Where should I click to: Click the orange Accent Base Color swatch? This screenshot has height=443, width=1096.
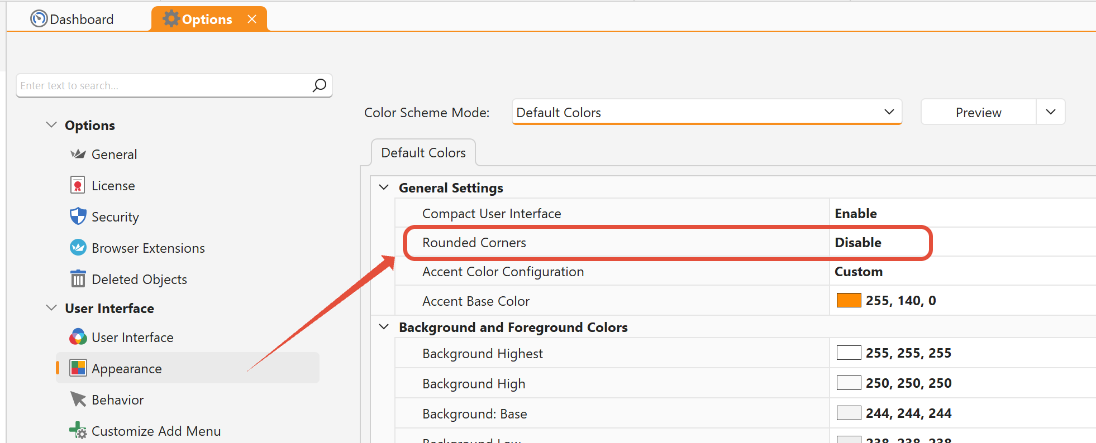849,301
